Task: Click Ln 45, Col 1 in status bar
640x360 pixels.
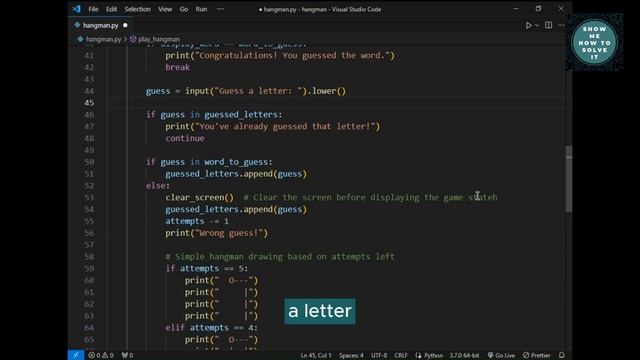Action: click(x=316, y=356)
